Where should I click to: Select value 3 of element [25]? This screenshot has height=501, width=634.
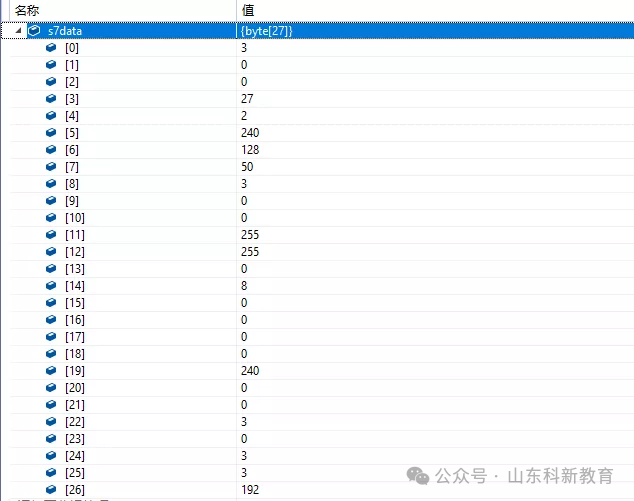click(x=244, y=472)
